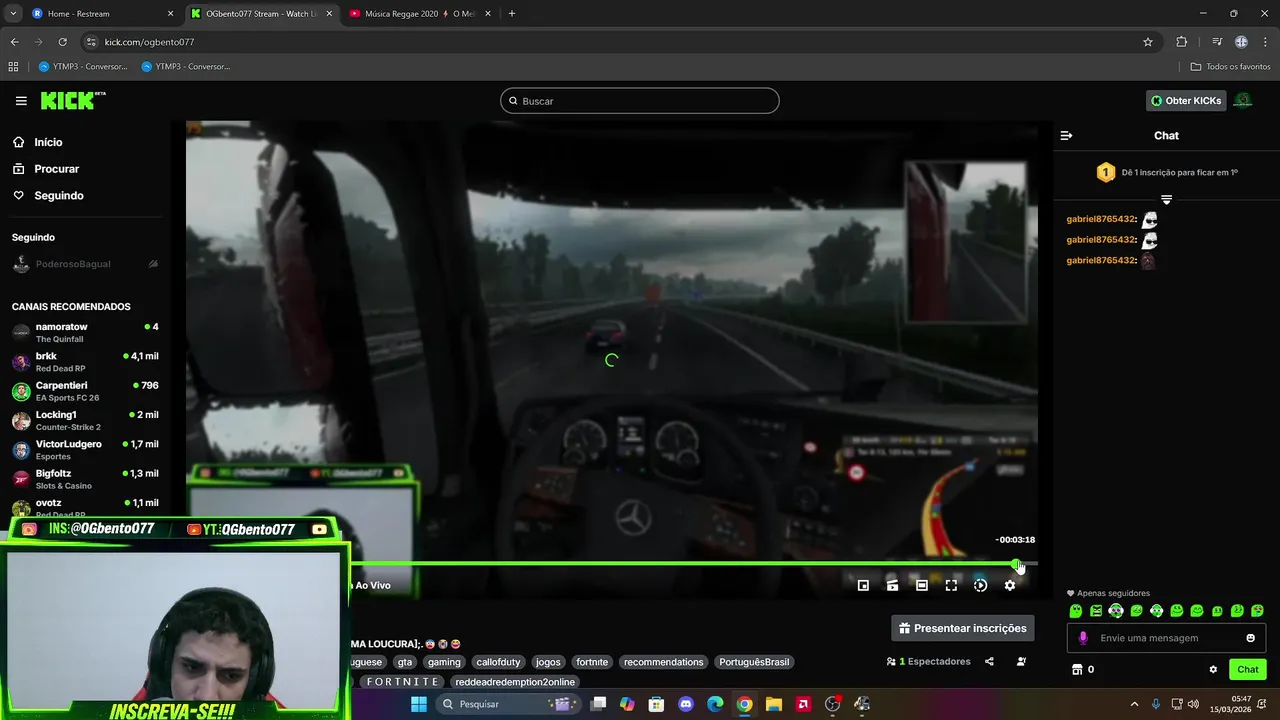Show hidden system tray icons chevron

click(x=1133, y=704)
